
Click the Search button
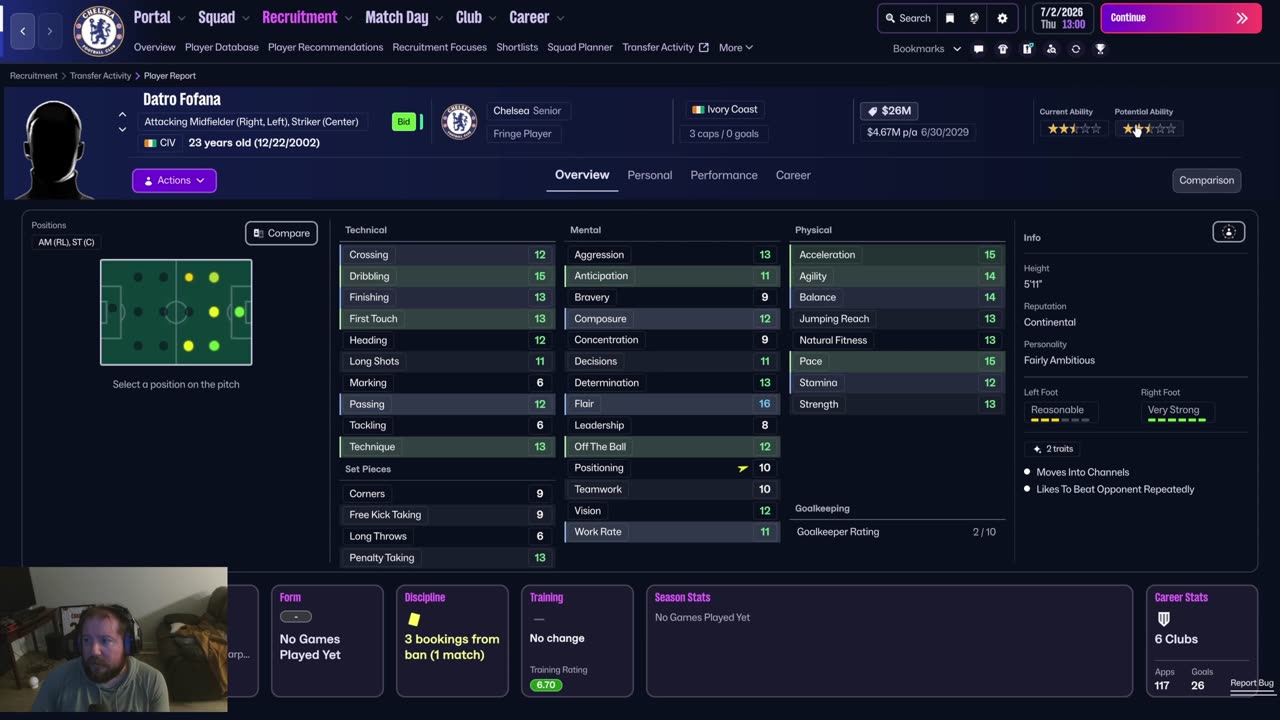(907, 18)
